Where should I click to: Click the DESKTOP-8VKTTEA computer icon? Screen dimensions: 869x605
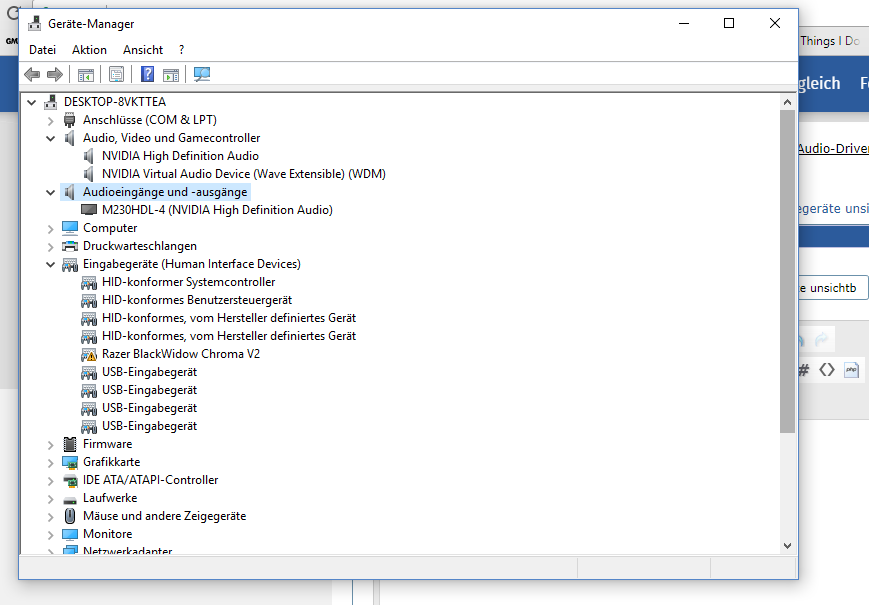51,102
